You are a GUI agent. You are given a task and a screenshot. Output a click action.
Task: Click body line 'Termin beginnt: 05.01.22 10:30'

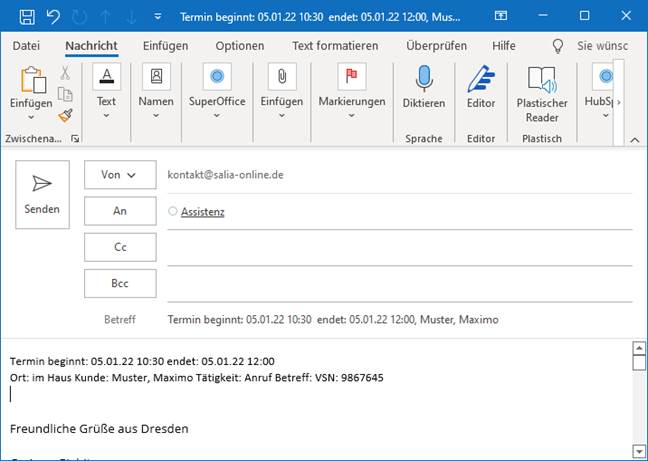[x=87, y=361]
